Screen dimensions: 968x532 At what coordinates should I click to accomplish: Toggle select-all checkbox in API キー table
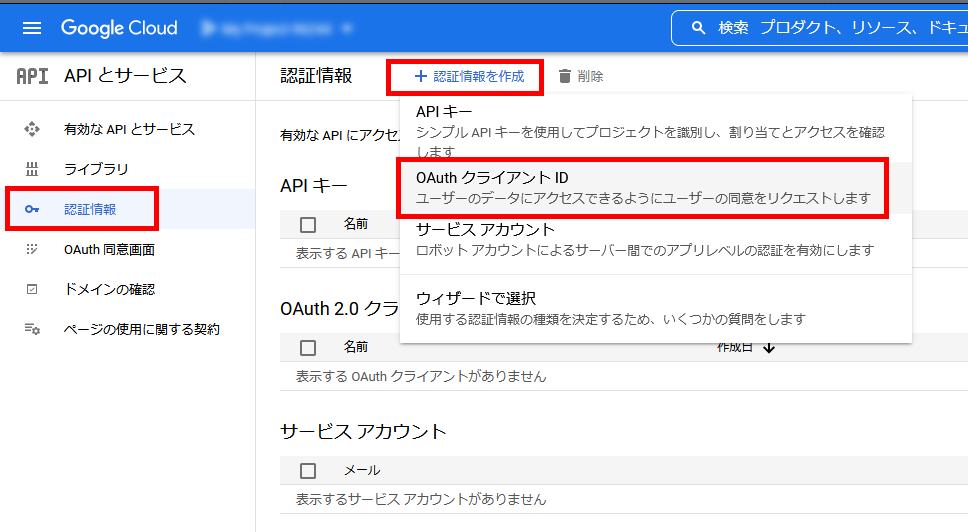307,225
